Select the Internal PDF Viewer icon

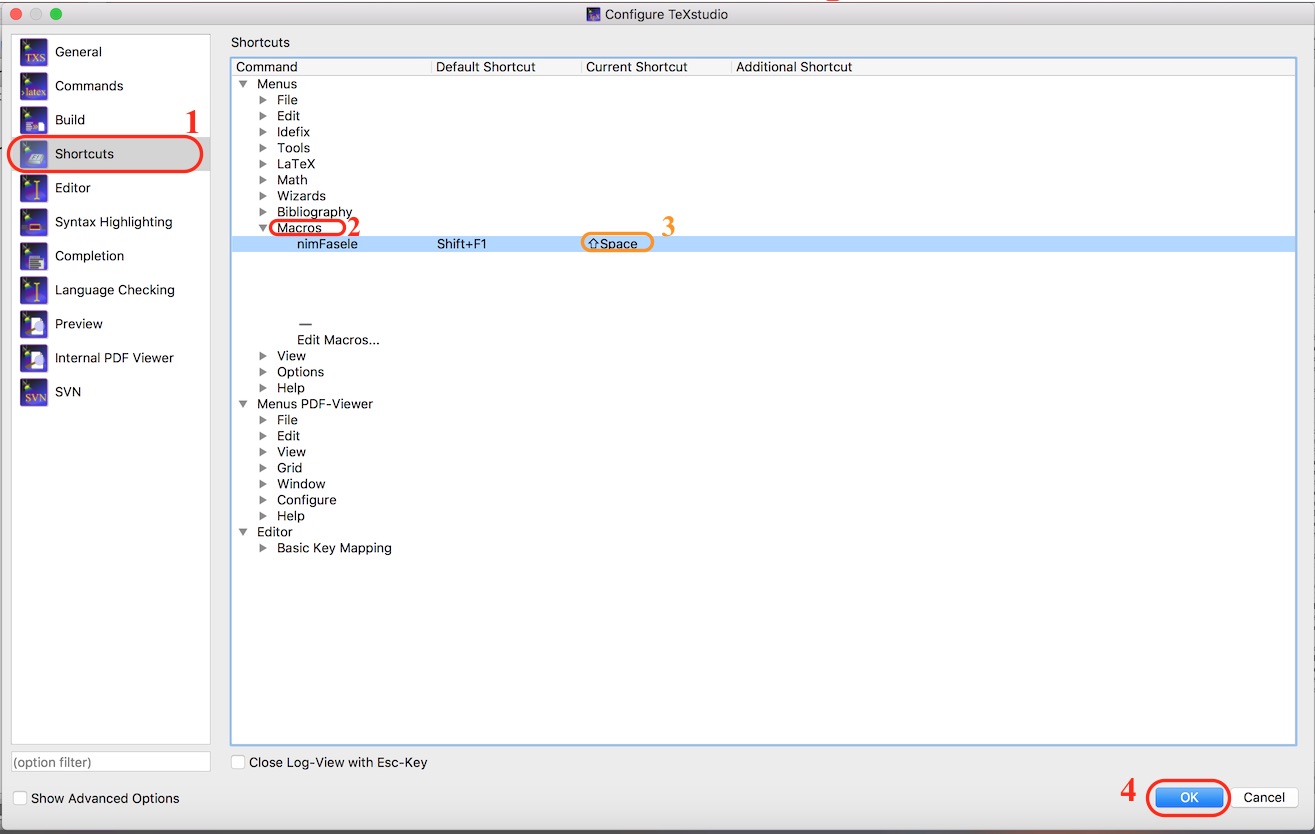(34, 358)
